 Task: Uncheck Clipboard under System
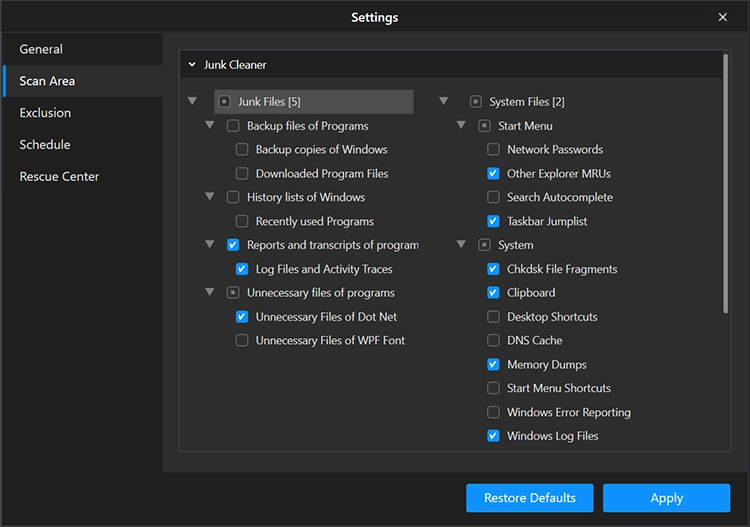click(493, 293)
